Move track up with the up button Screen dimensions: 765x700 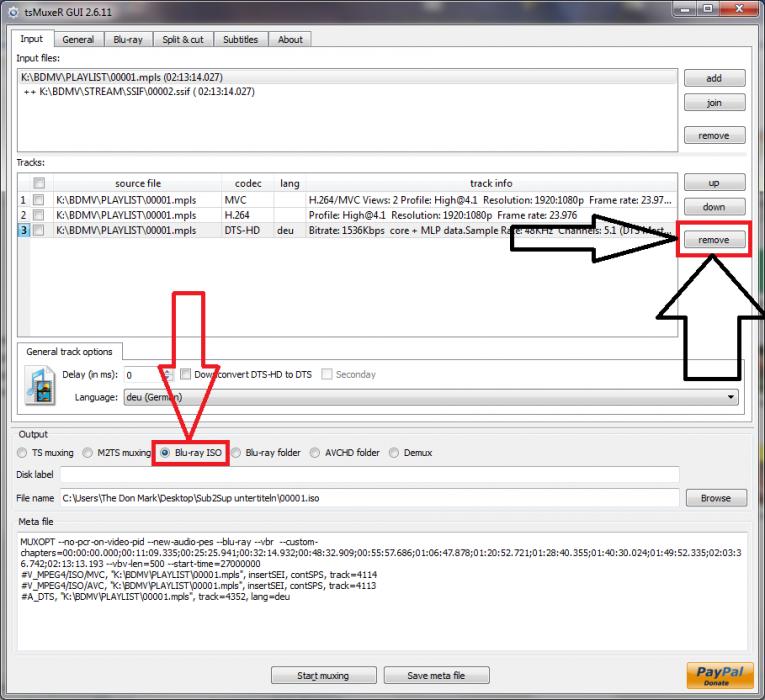[714, 183]
